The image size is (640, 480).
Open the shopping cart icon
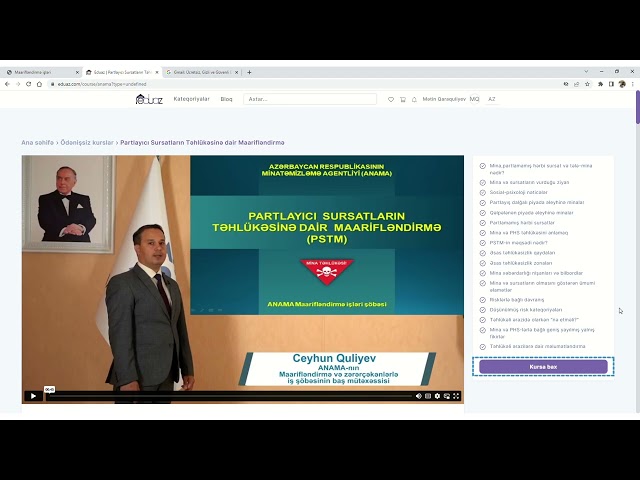(x=402, y=99)
